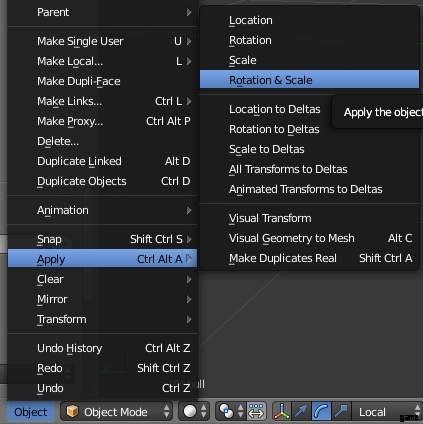
Task: Open the pivot point selector icon
Action: (231, 412)
